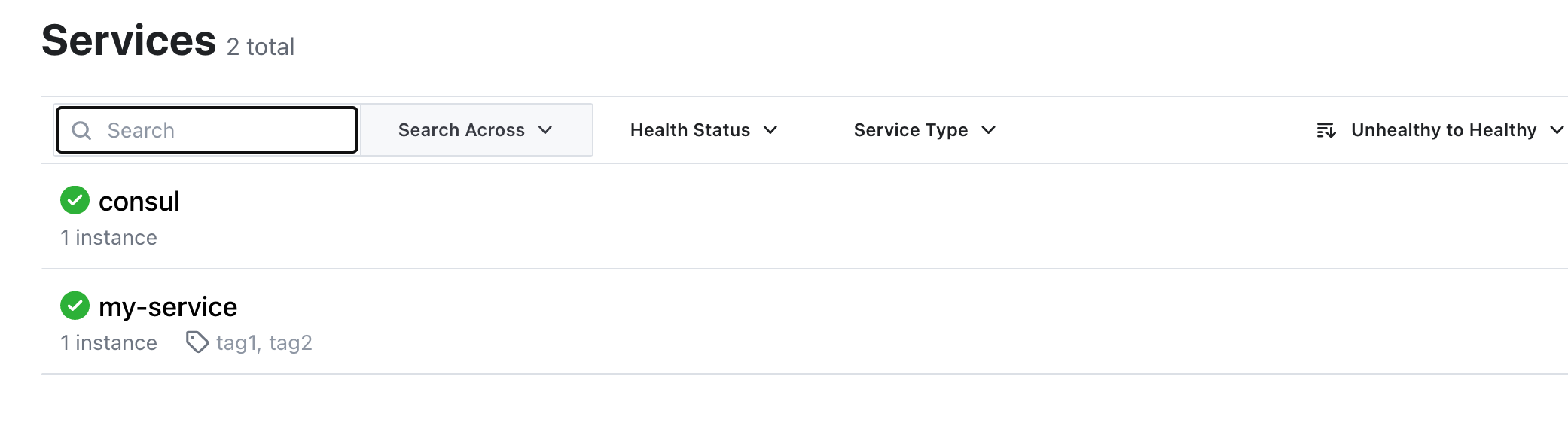Open the consul service link

coord(139,202)
